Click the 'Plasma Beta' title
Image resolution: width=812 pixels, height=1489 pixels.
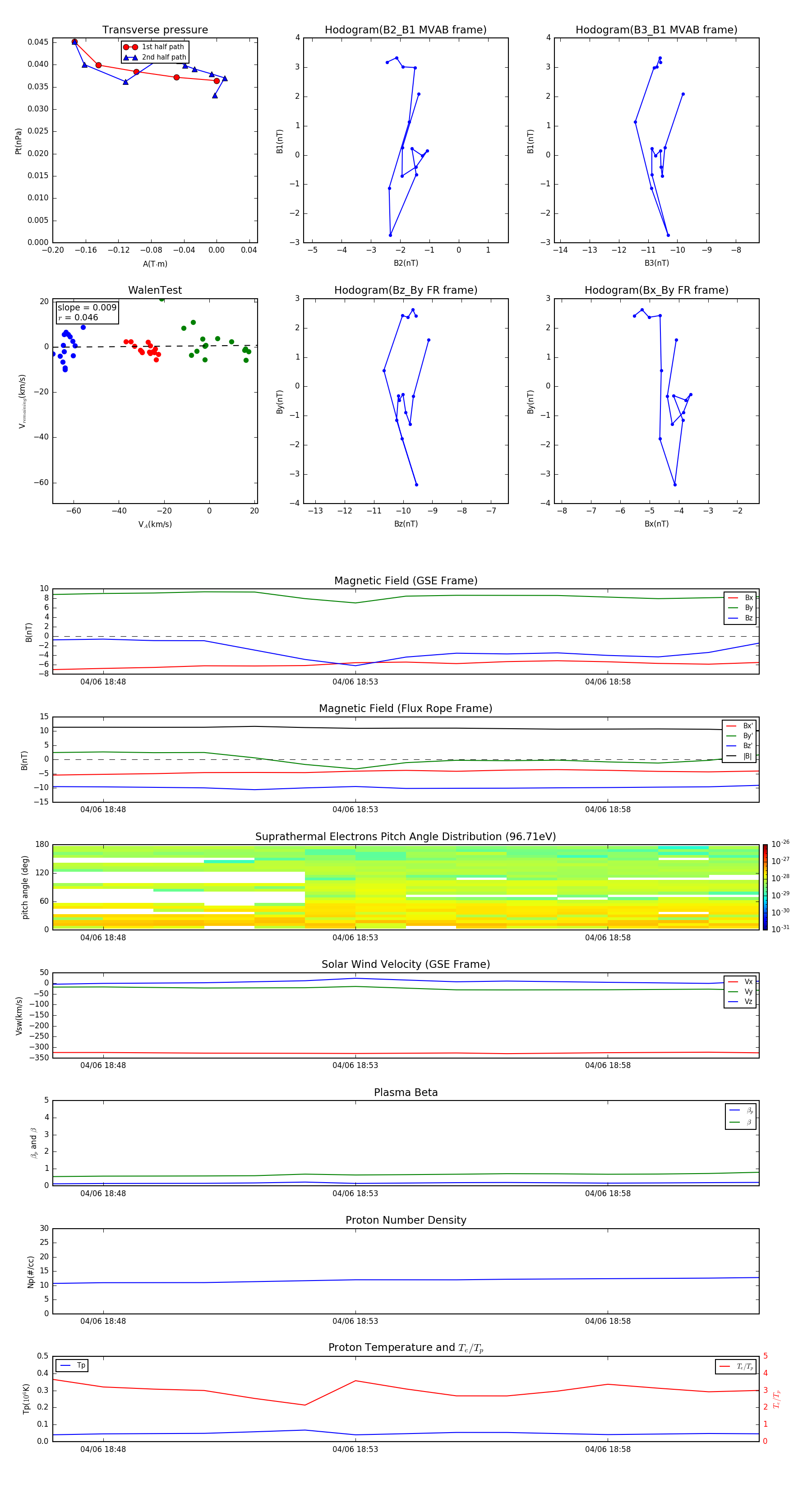pyautogui.click(x=406, y=1092)
